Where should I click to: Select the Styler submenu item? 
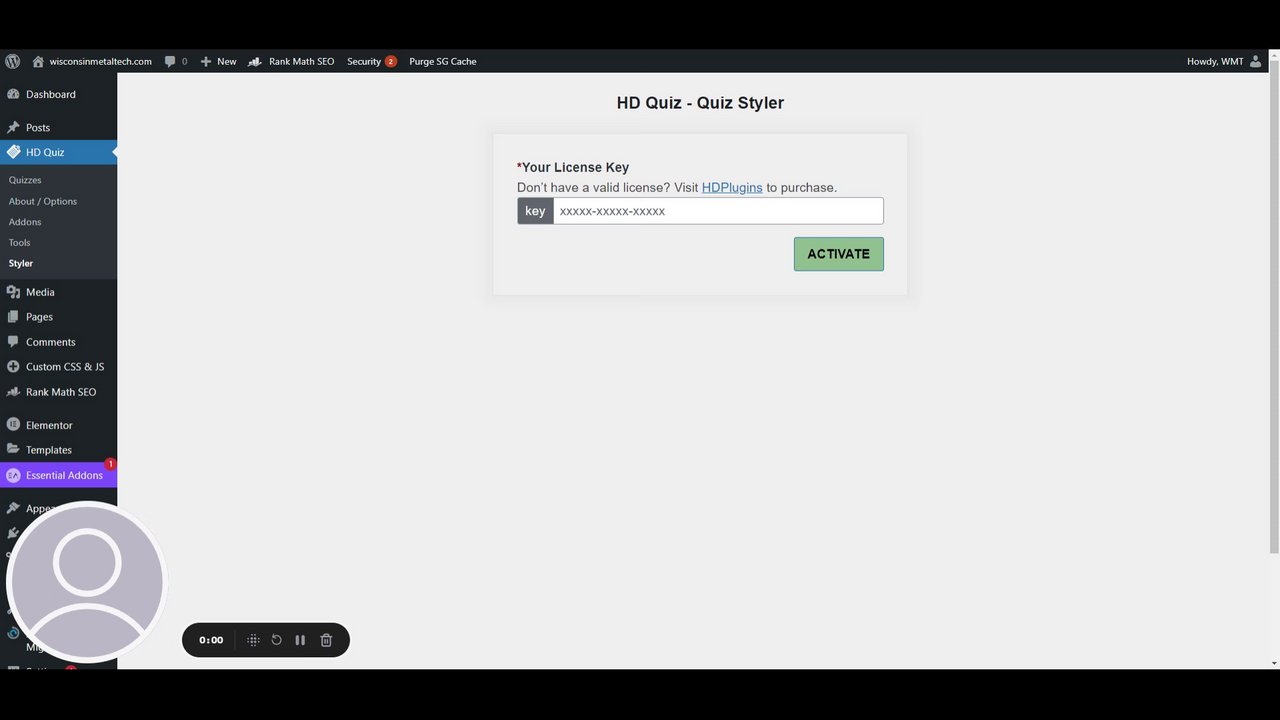click(21, 263)
